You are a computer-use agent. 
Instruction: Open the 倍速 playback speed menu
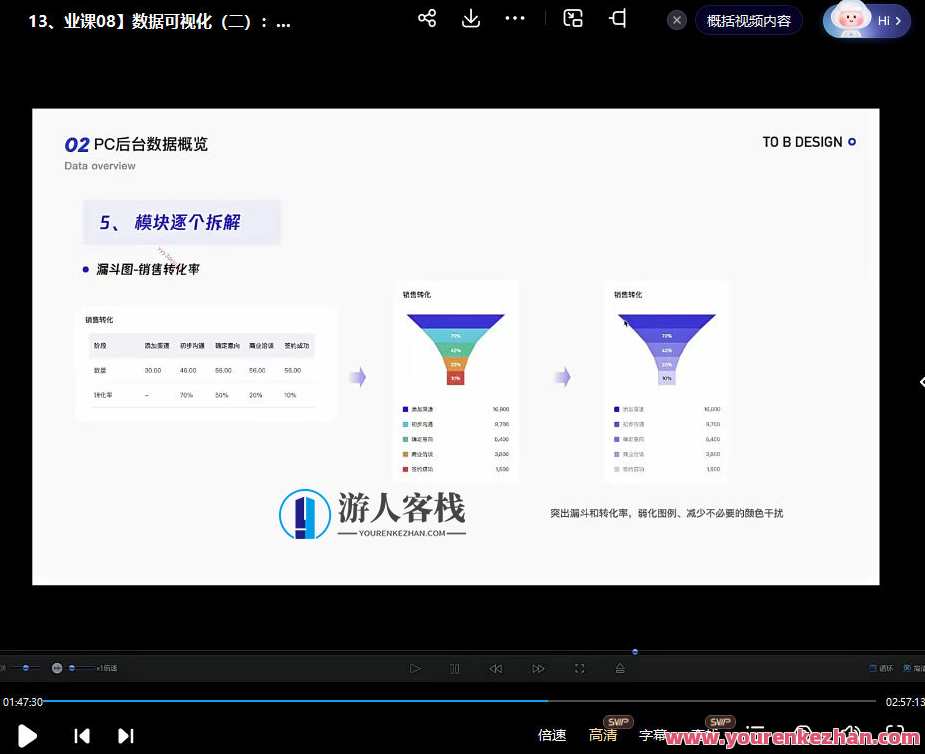(552, 735)
